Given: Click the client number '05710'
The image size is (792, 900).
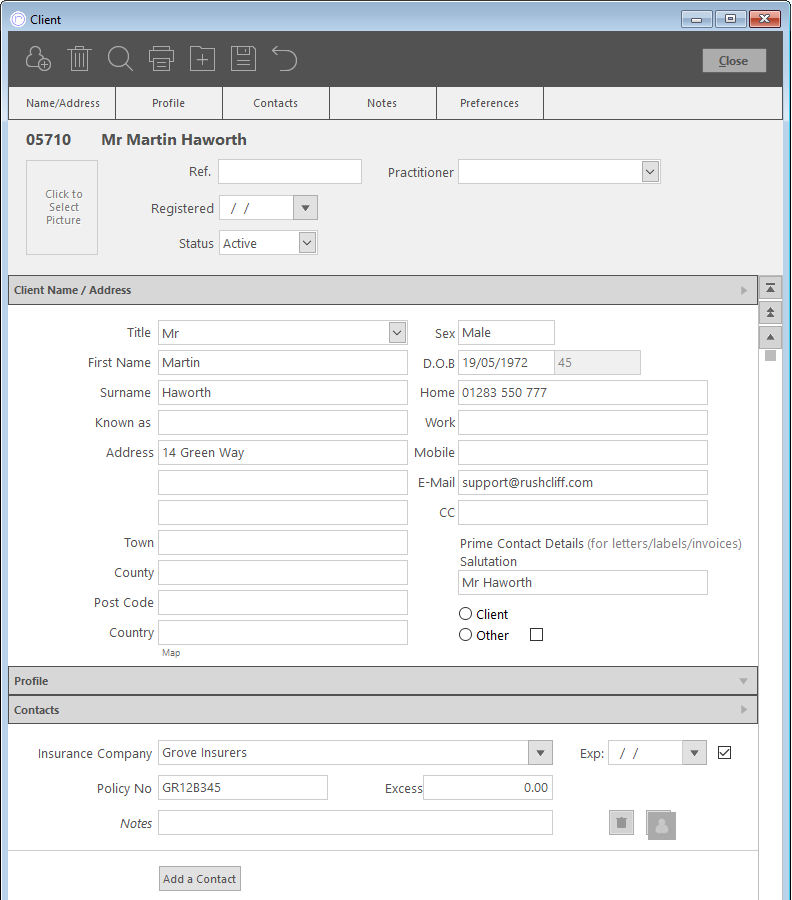Looking at the screenshot, I should pos(48,139).
